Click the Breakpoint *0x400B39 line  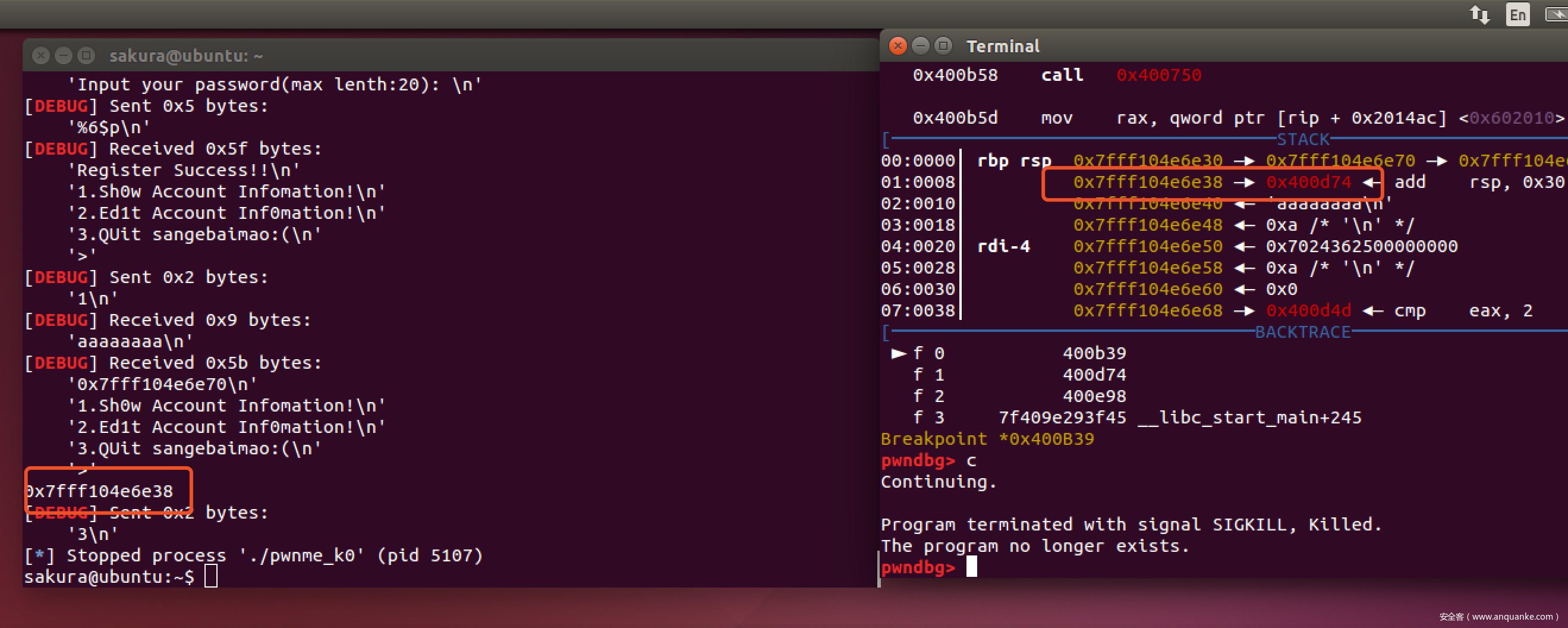(x=987, y=438)
